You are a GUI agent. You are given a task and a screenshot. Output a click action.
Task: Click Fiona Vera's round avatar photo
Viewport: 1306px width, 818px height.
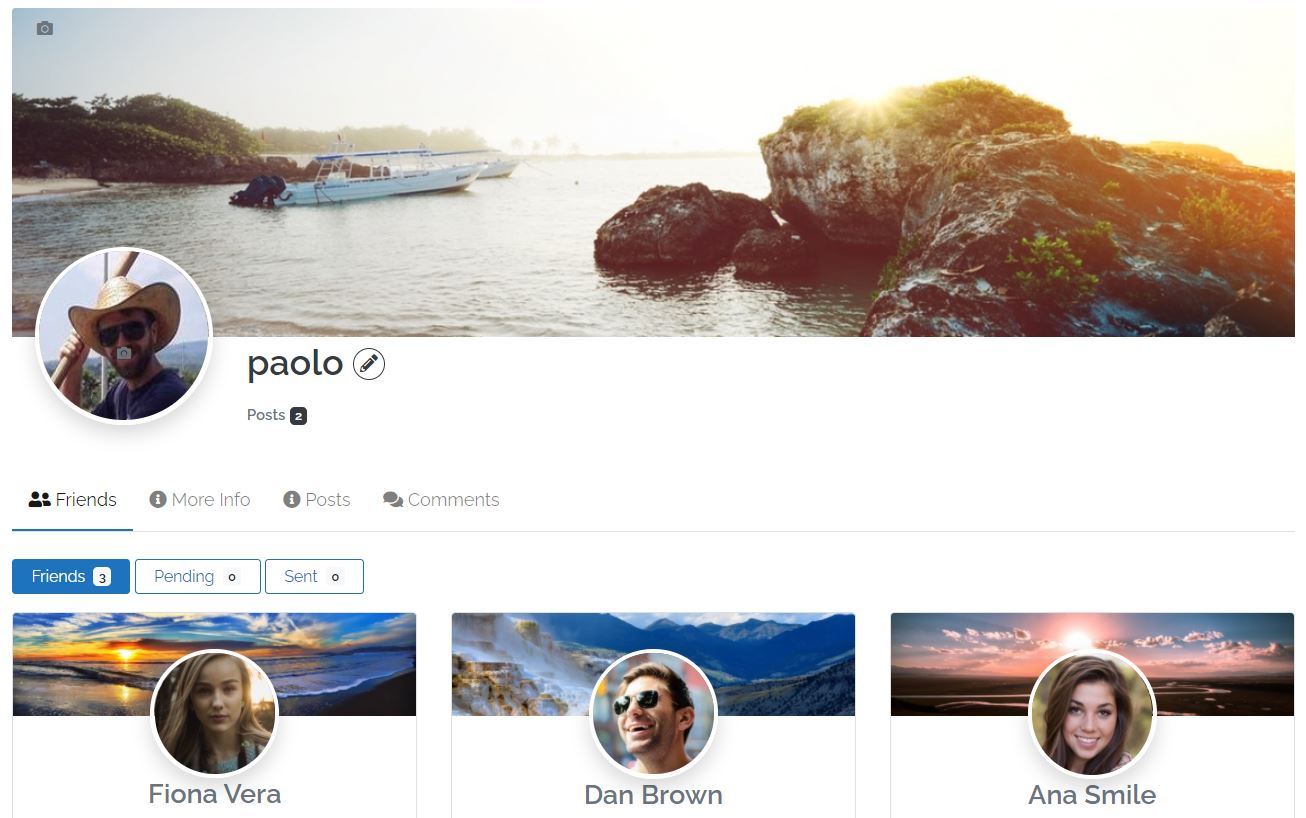point(214,713)
